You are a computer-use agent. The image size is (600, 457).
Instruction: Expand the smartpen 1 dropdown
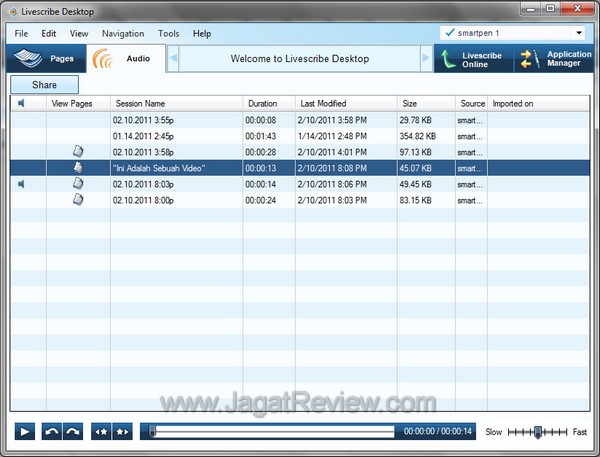coord(582,33)
